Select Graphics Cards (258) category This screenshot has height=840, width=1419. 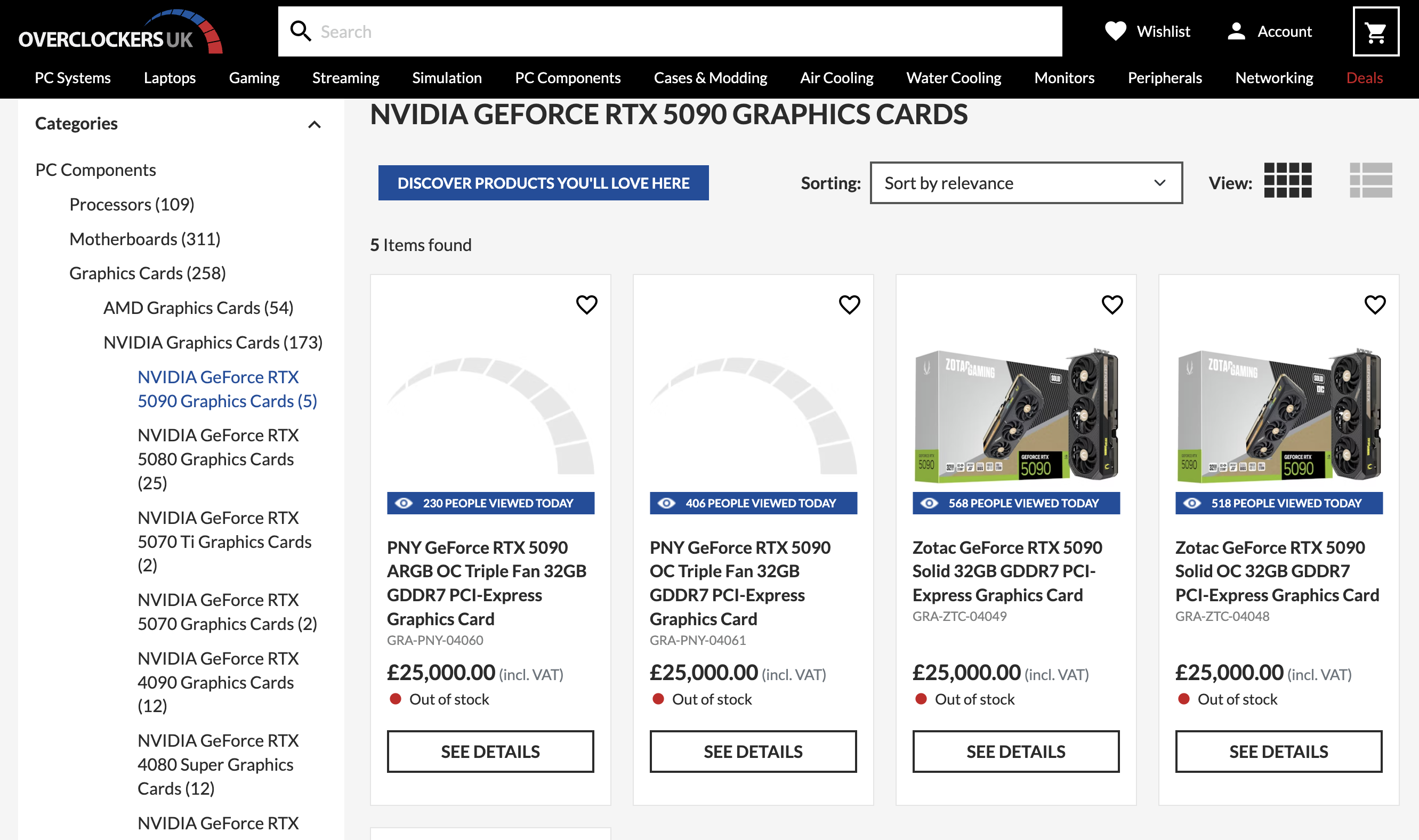pyautogui.click(x=148, y=273)
